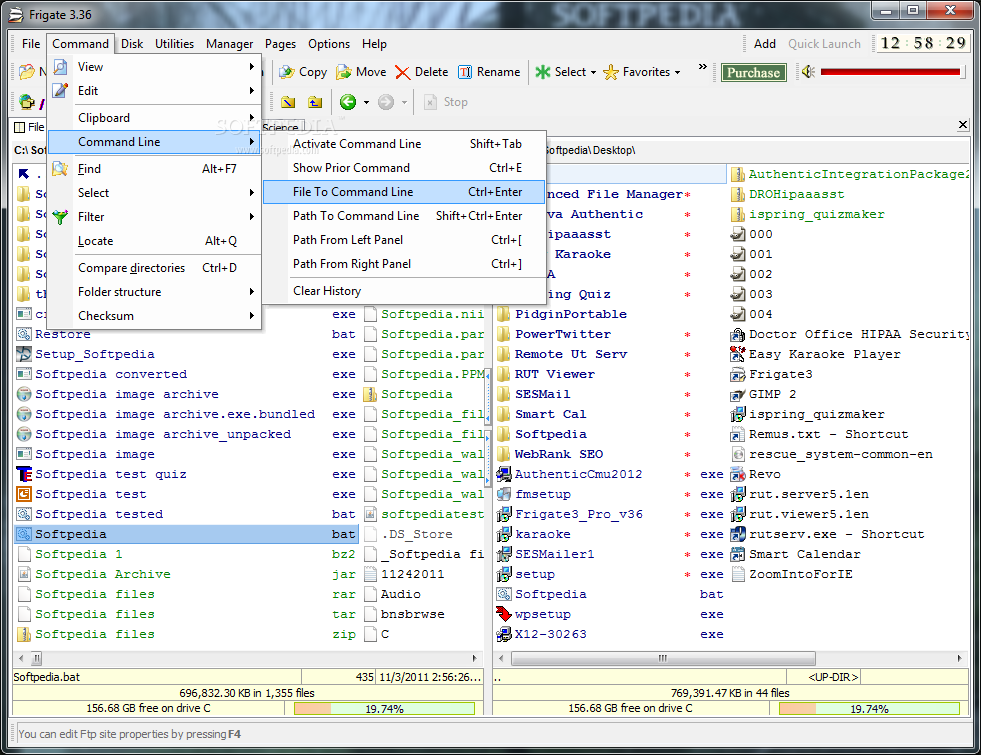The width and height of the screenshot is (981, 755).
Task: Click the left panel 19.74% disk usage bar
Action: [x=384, y=709]
